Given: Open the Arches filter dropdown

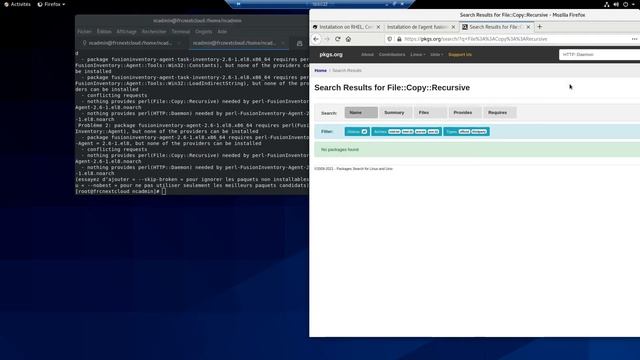Looking at the screenshot, I should [407, 131].
